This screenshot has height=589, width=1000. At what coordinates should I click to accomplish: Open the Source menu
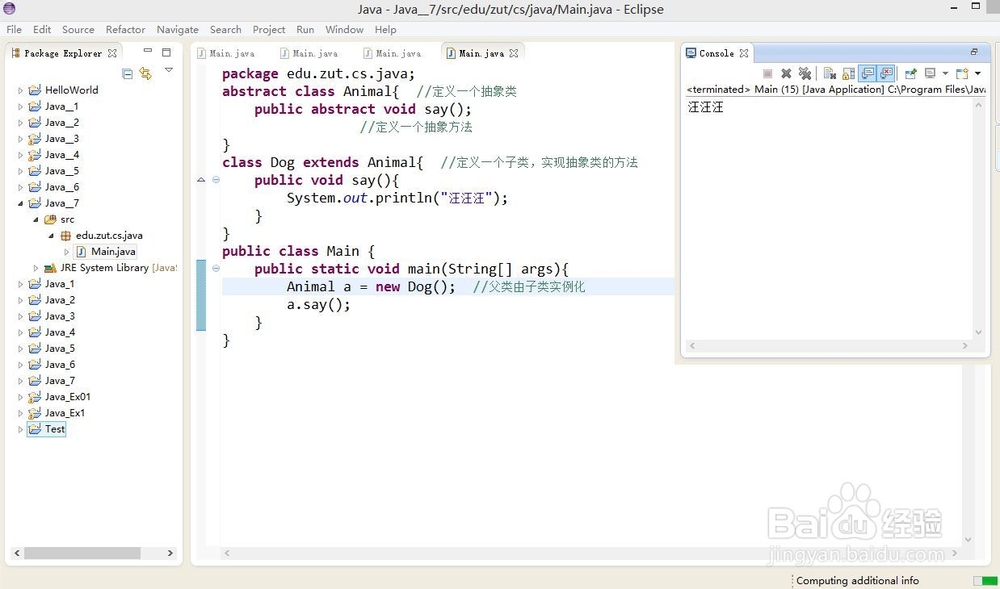78,29
